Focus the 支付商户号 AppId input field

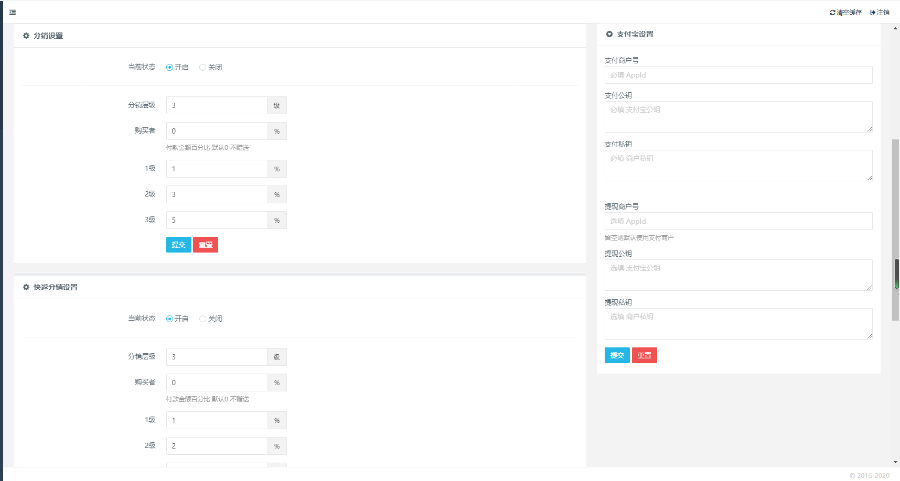coord(738,75)
